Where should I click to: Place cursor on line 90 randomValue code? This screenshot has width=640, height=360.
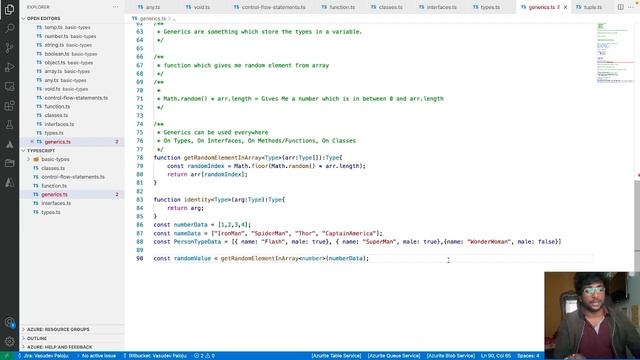[x=261, y=258]
